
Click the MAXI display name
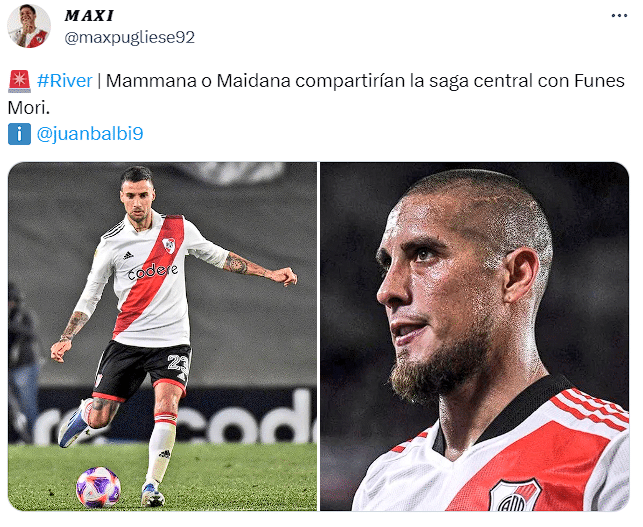[89, 16]
